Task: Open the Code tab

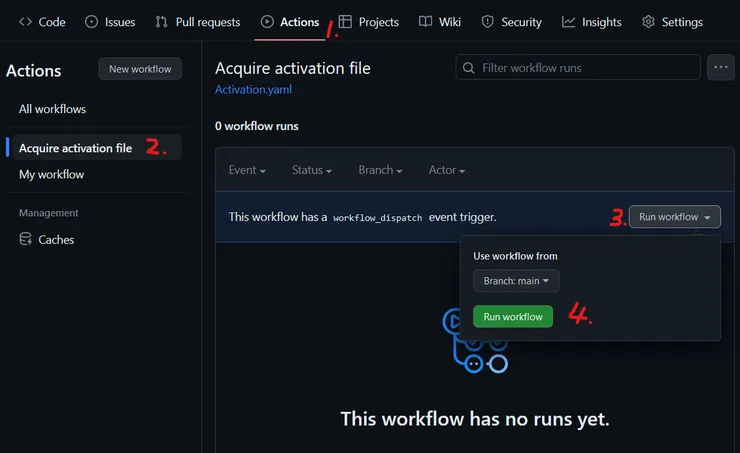Action: pyautogui.click(x=42, y=22)
